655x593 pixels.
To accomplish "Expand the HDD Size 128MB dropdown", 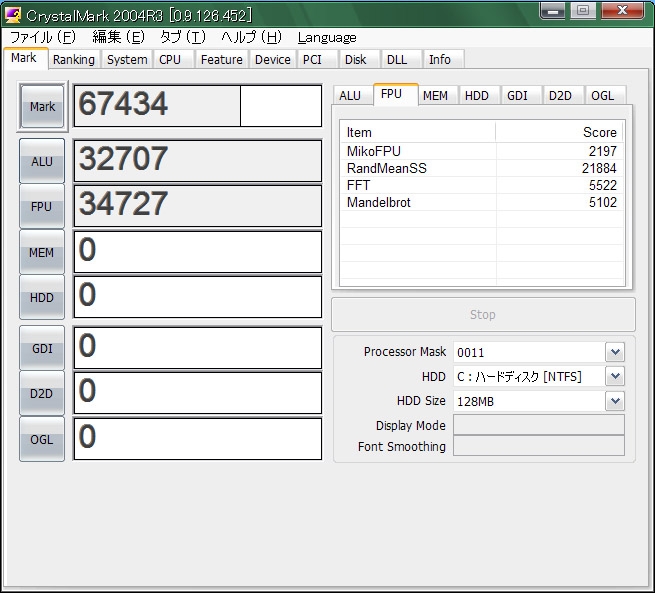I will point(615,401).
